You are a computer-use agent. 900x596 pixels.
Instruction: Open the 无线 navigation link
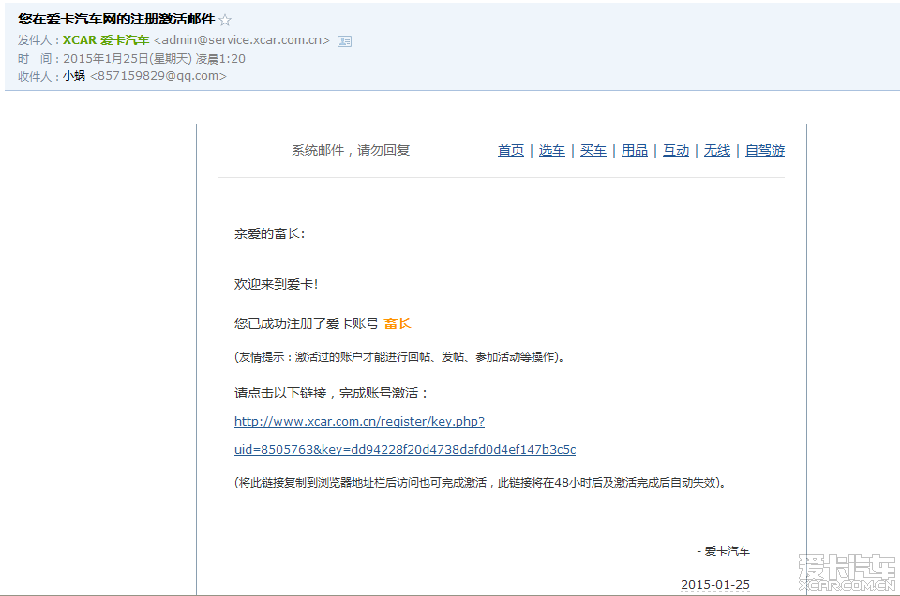point(717,150)
